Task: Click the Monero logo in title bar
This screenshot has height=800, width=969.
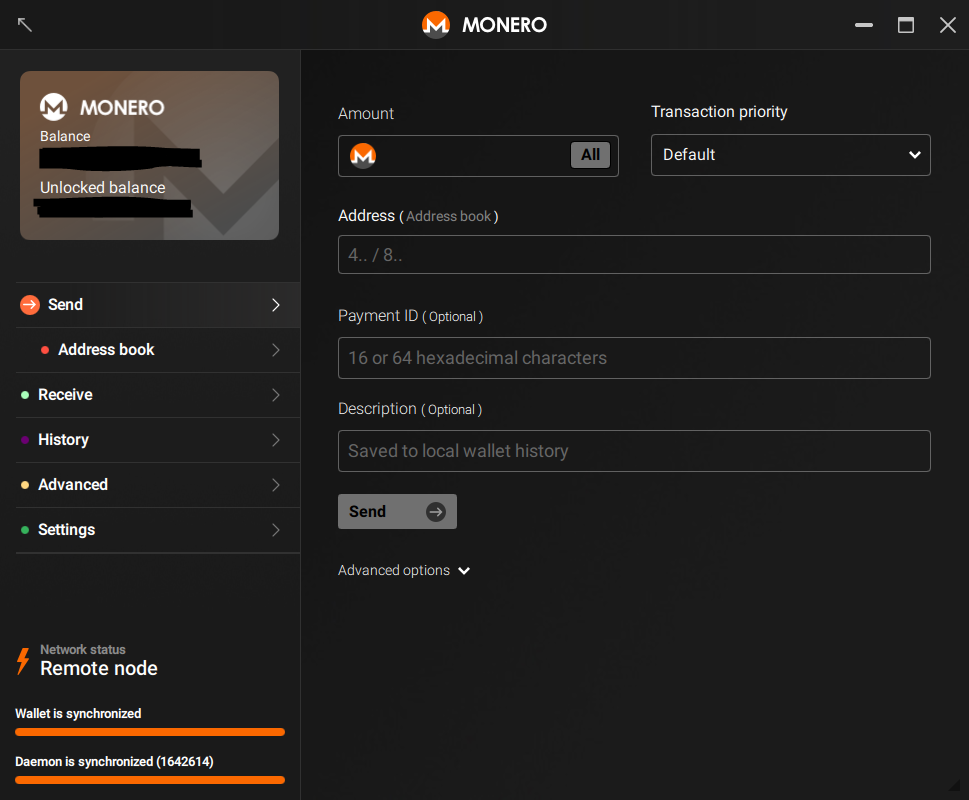Action: (x=435, y=25)
